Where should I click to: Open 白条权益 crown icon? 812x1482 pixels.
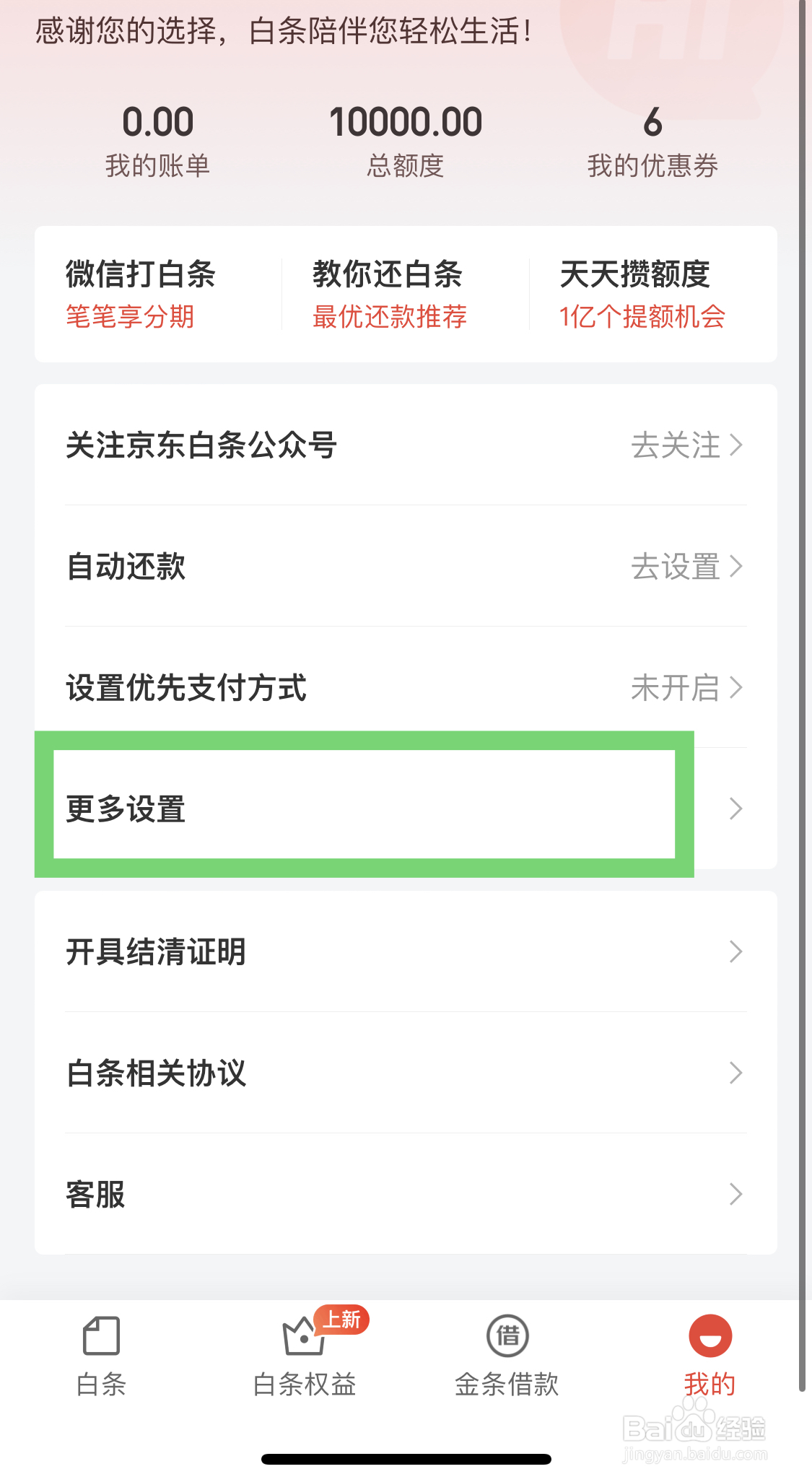303,1337
